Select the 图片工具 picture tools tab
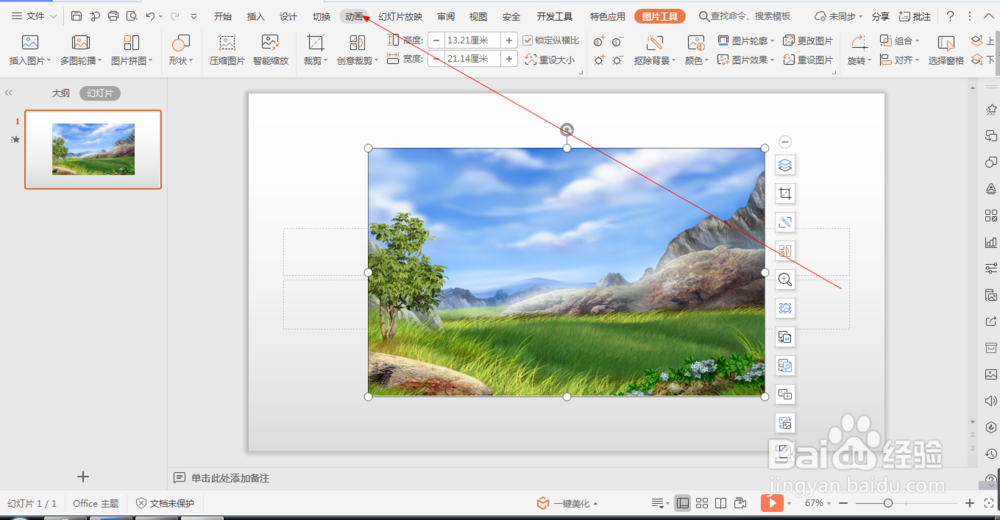Viewport: 1000px width, 520px height. (x=659, y=16)
